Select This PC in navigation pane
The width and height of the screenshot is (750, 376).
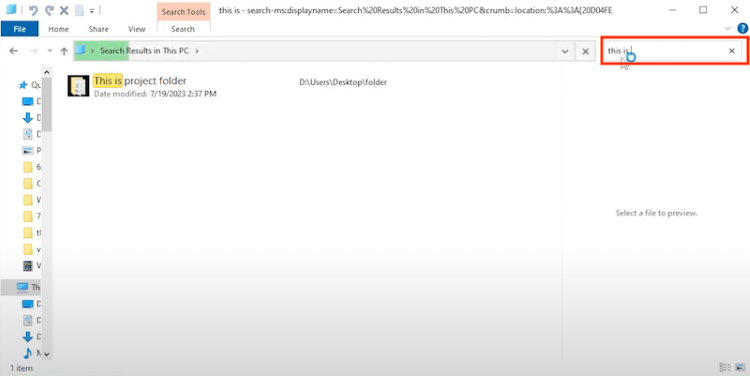pos(22,287)
